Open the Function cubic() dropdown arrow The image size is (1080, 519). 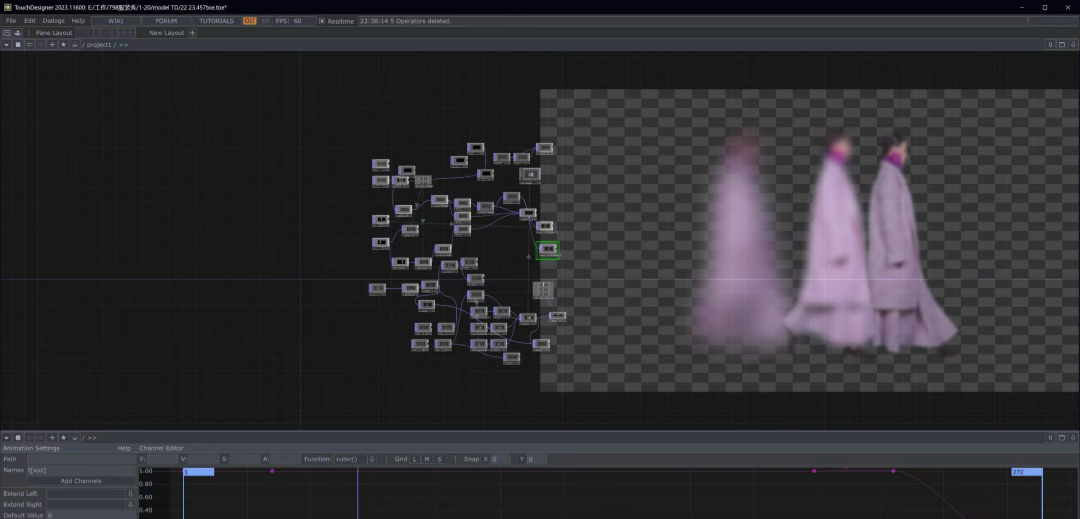371,459
